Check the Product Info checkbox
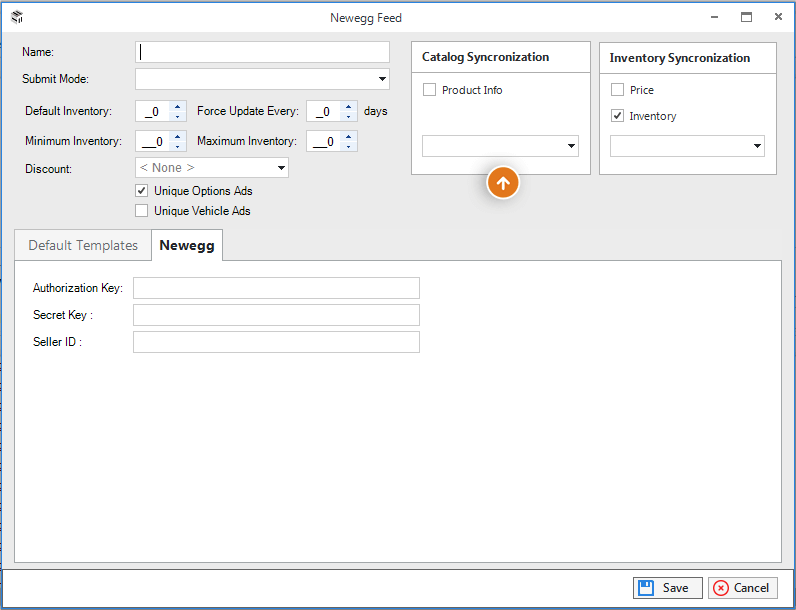The image size is (796, 610). [x=429, y=90]
